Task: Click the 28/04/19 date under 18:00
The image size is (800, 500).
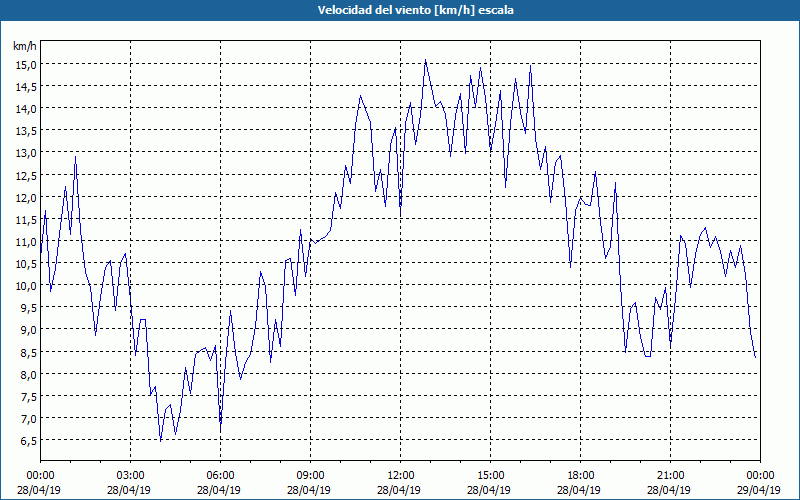Action: pos(579,490)
